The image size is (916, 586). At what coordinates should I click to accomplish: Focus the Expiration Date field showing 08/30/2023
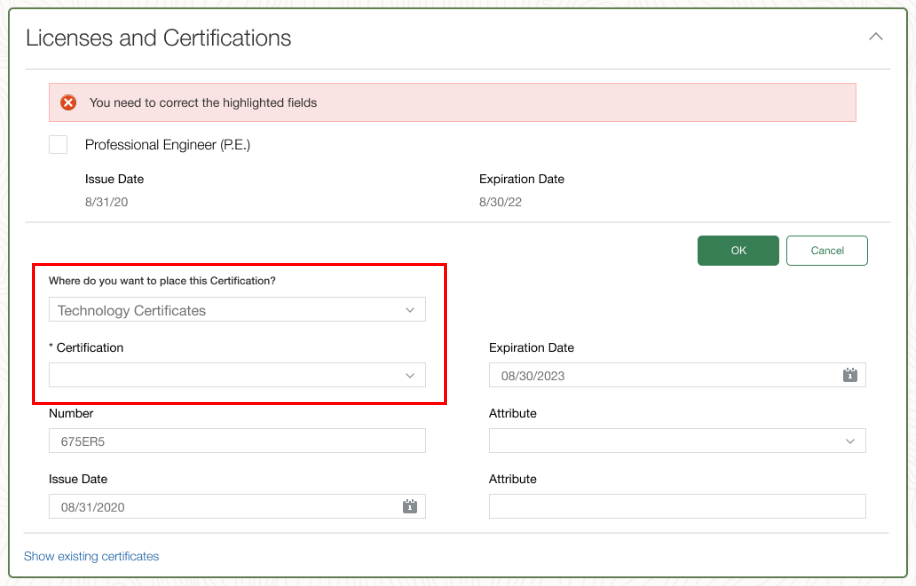tap(660, 375)
